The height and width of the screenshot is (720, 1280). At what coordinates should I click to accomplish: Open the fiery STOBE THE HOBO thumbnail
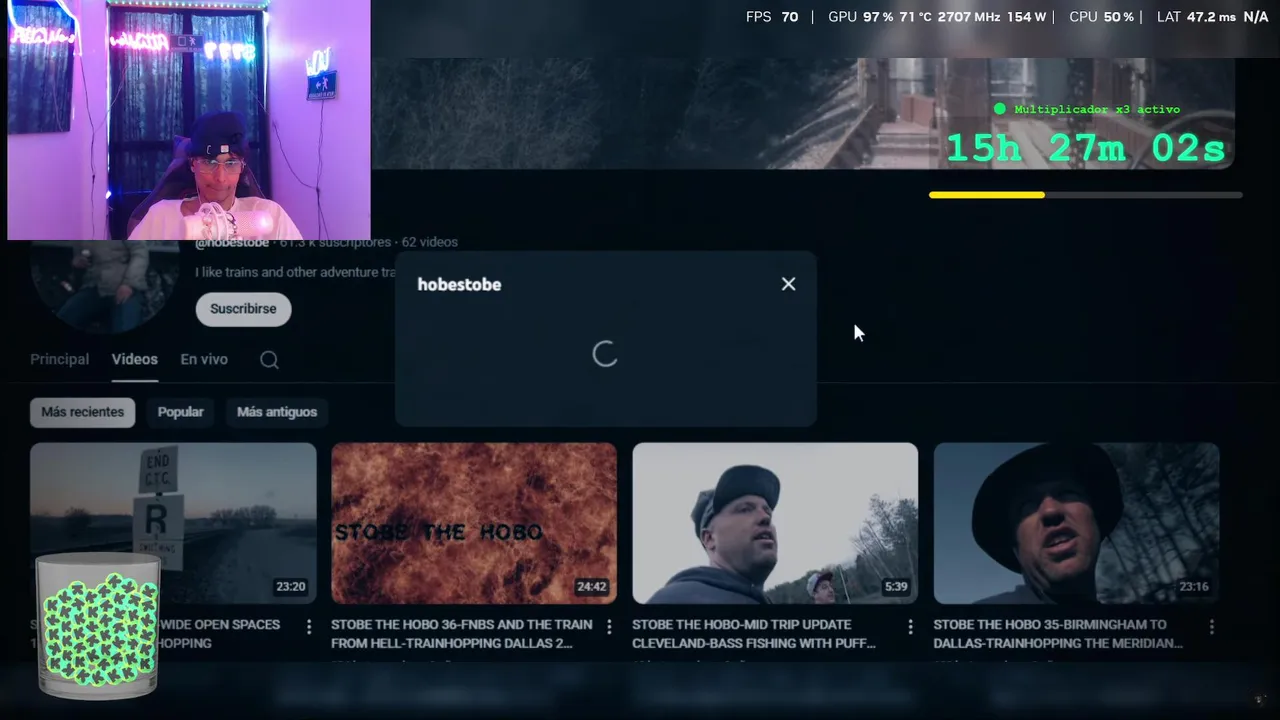tap(474, 523)
